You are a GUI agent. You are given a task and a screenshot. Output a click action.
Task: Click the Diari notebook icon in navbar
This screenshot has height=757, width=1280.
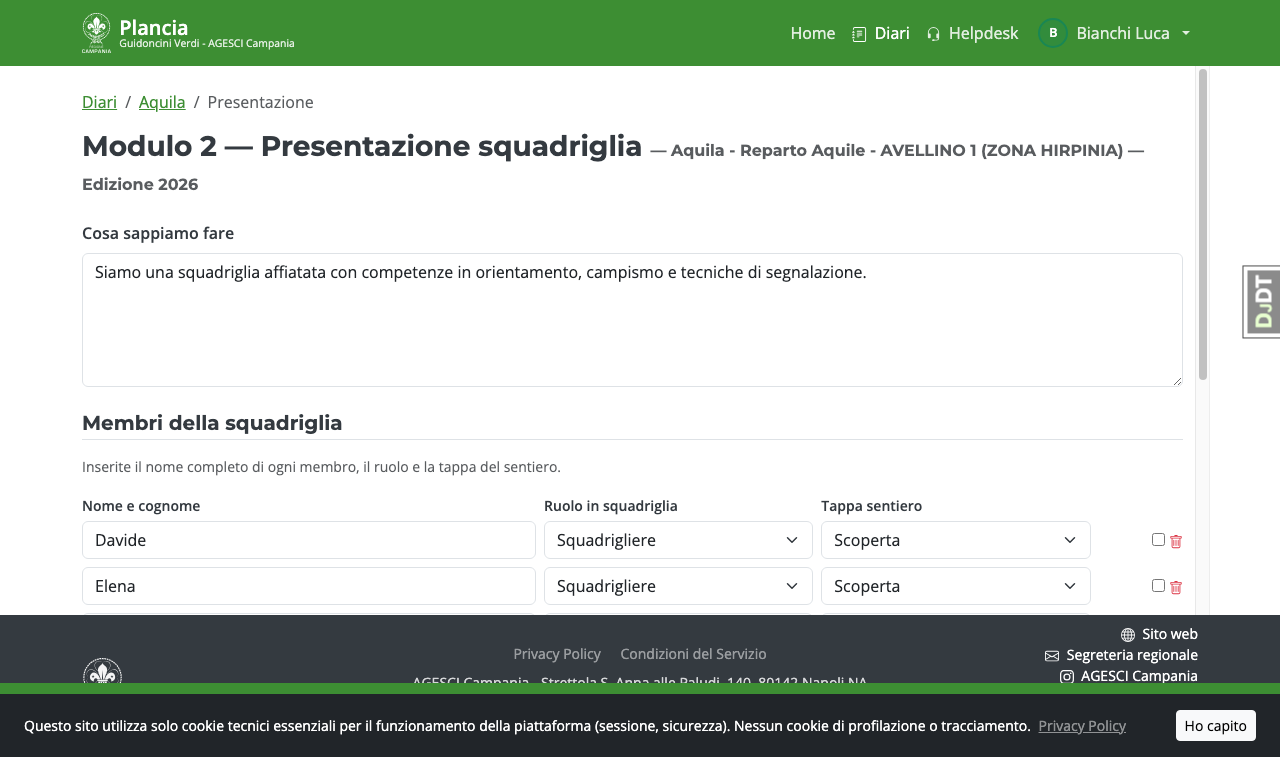pos(859,34)
